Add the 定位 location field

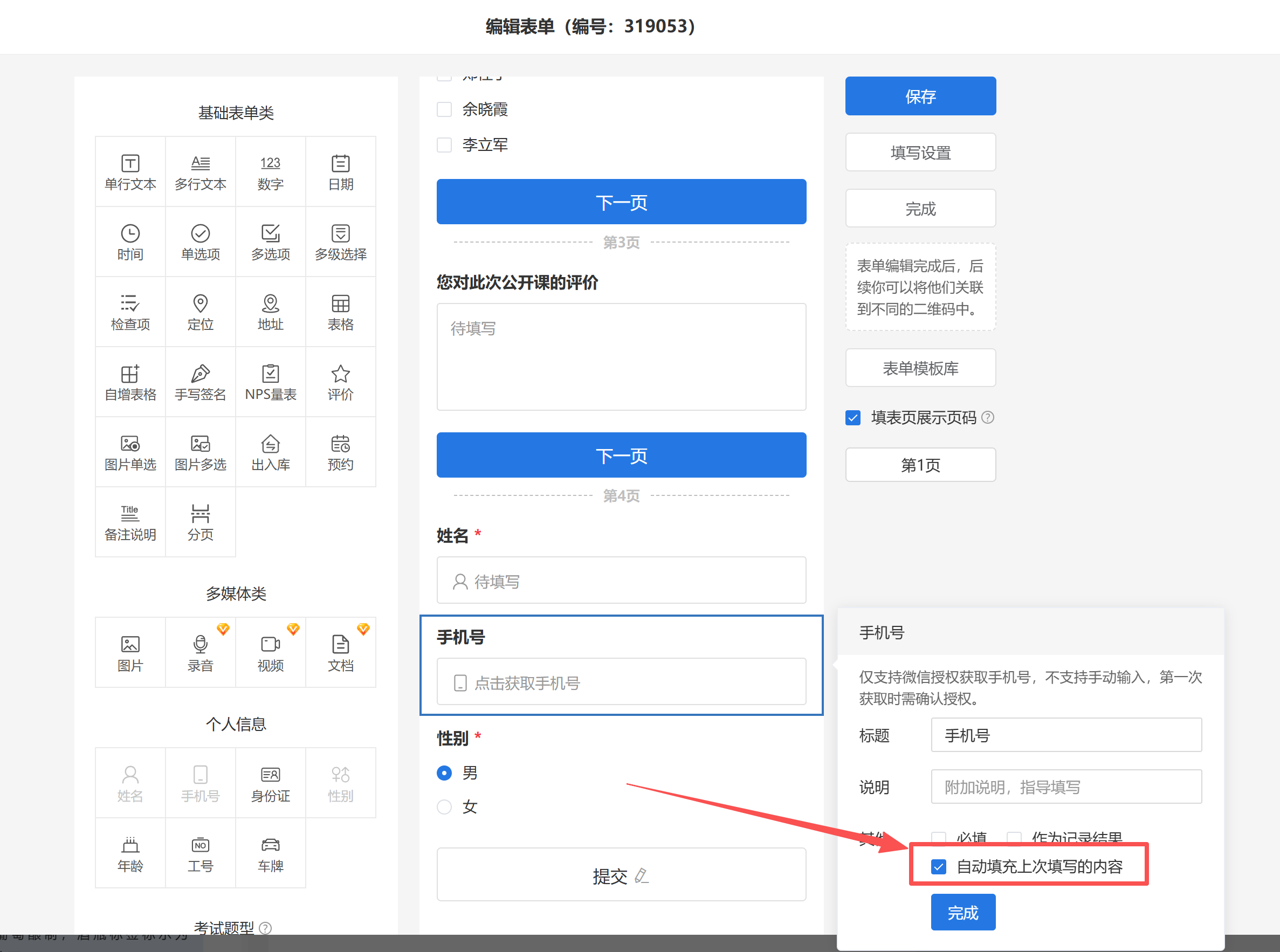200,312
